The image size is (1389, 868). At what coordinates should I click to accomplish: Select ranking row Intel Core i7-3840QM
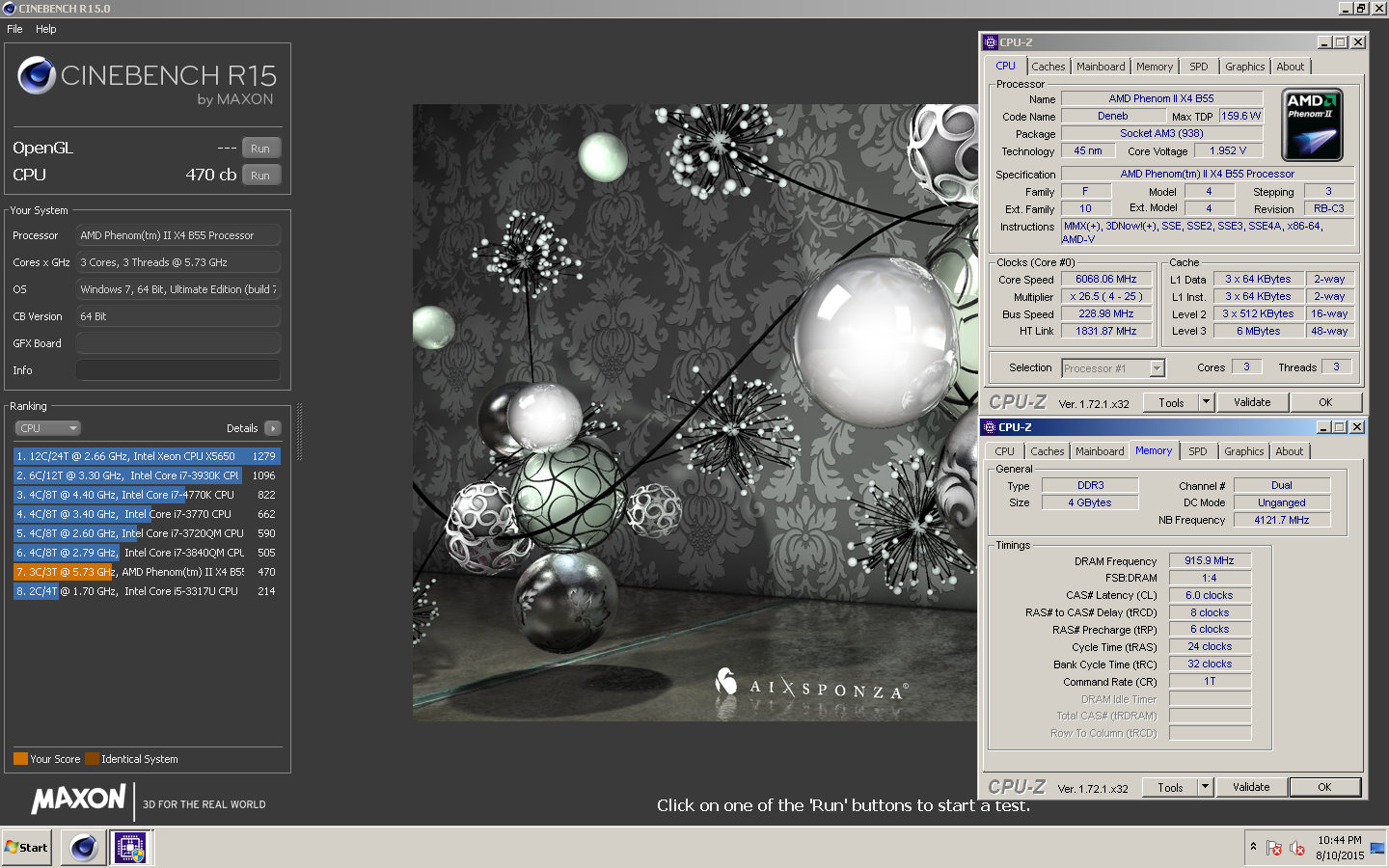pyautogui.click(x=147, y=553)
